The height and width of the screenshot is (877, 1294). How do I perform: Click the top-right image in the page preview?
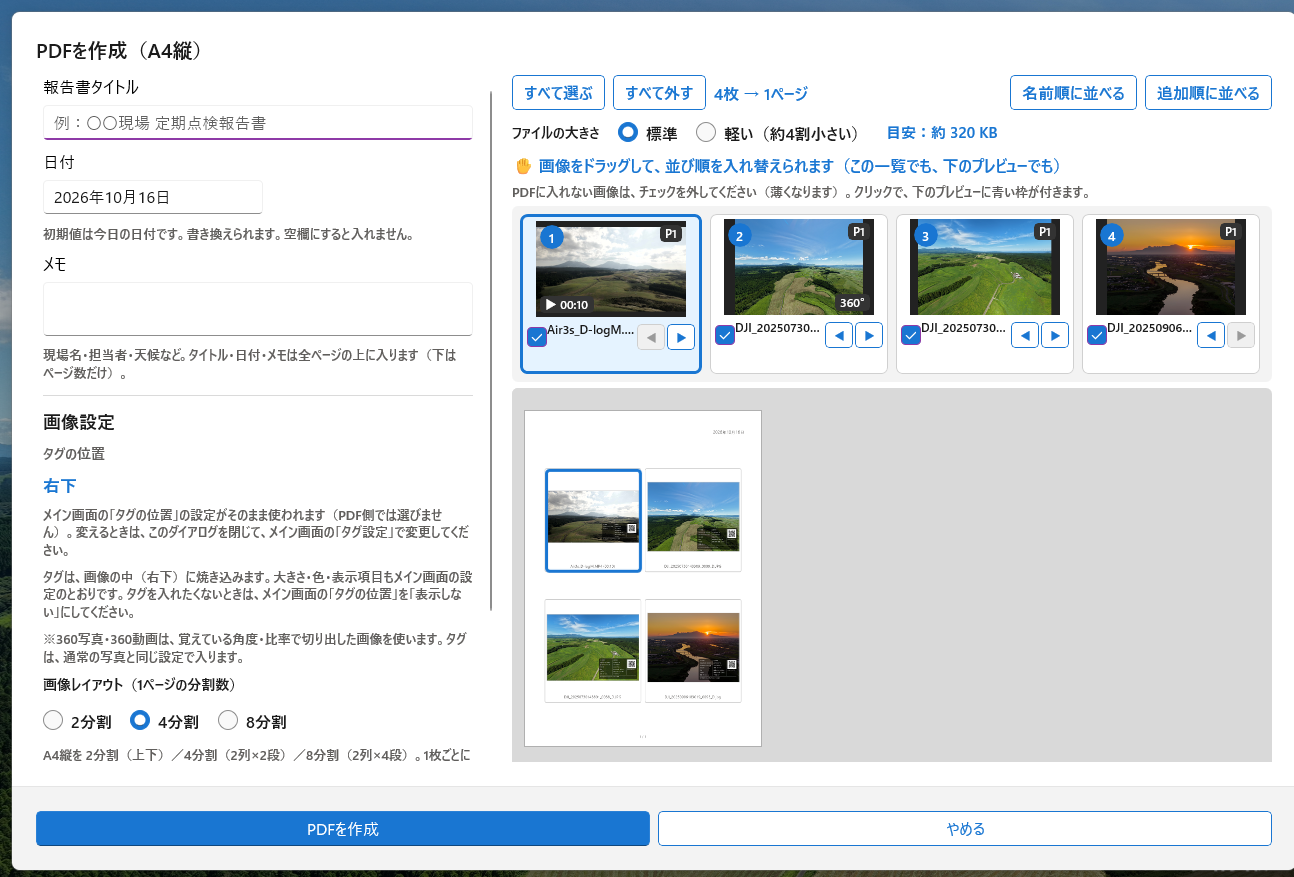(x=693, y=519)
